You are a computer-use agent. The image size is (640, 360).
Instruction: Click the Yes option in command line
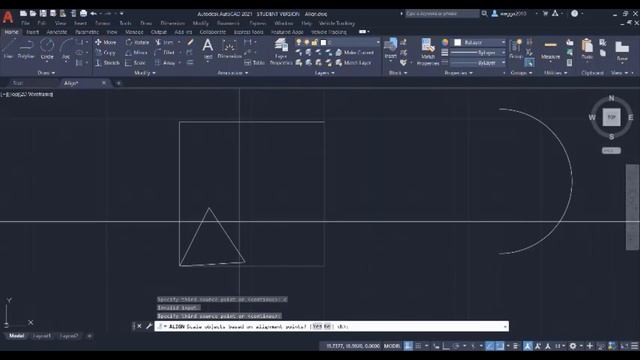(x=316, y=327)
